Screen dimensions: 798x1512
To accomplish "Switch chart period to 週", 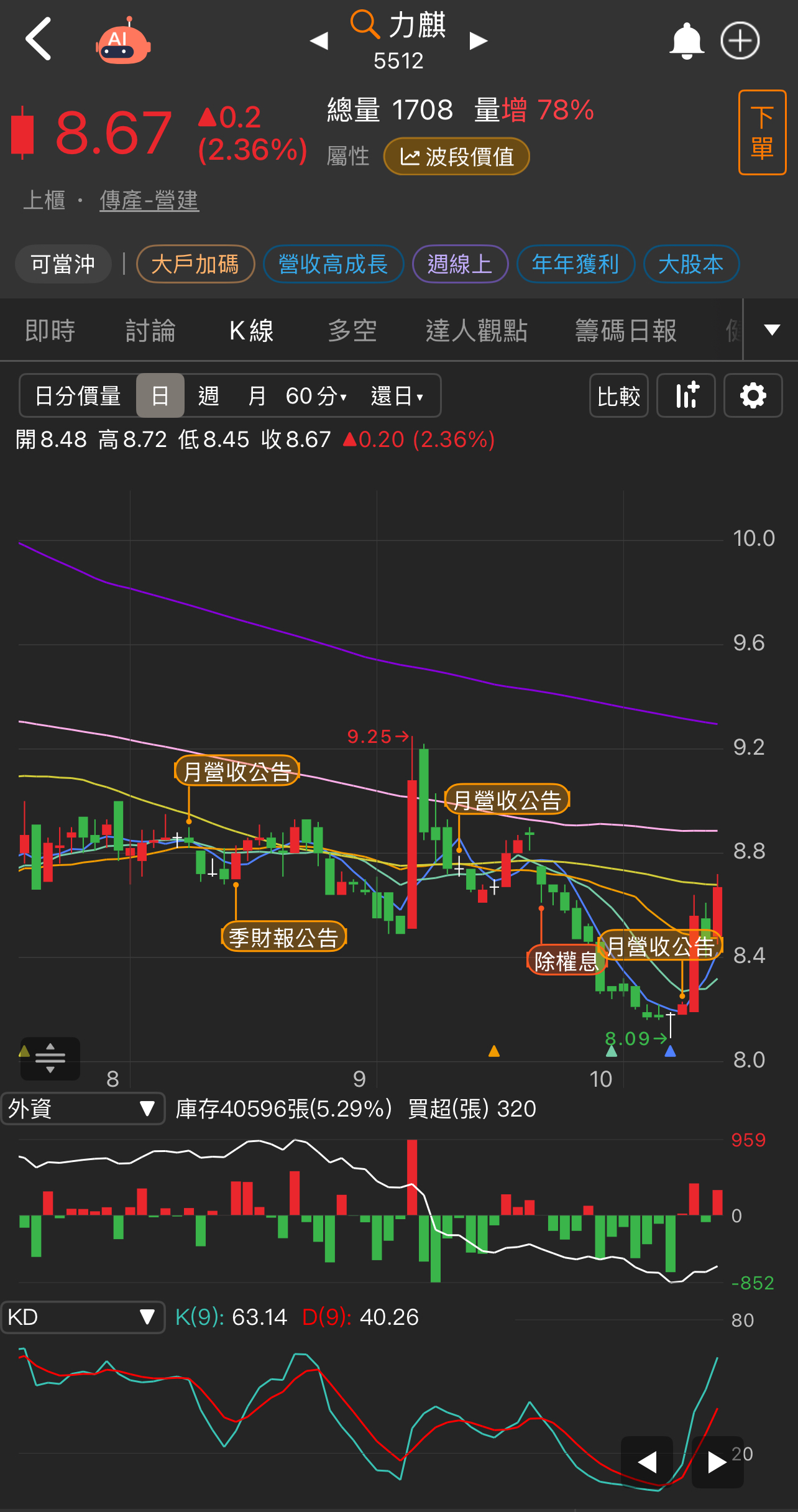I will (208, 395).
